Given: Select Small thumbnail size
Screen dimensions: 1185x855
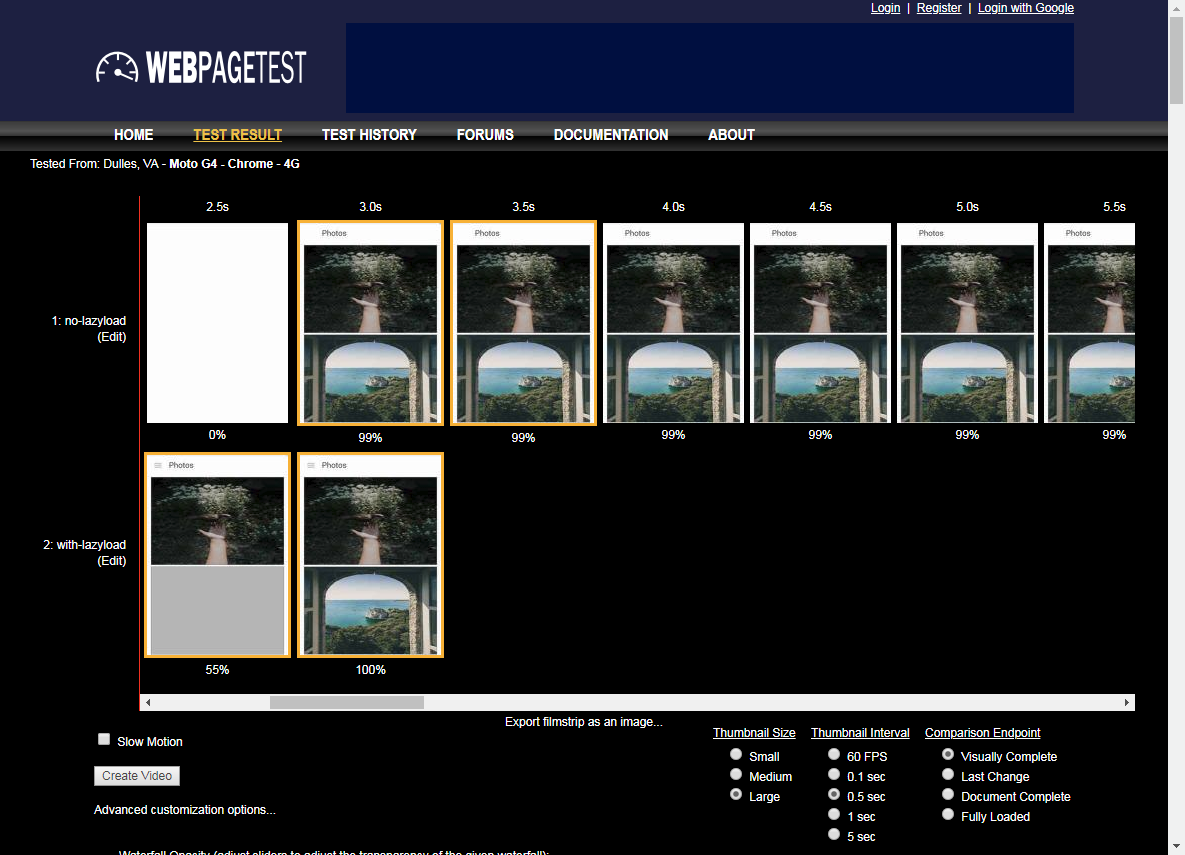Looking at the screenshot, I should [737, 755].
